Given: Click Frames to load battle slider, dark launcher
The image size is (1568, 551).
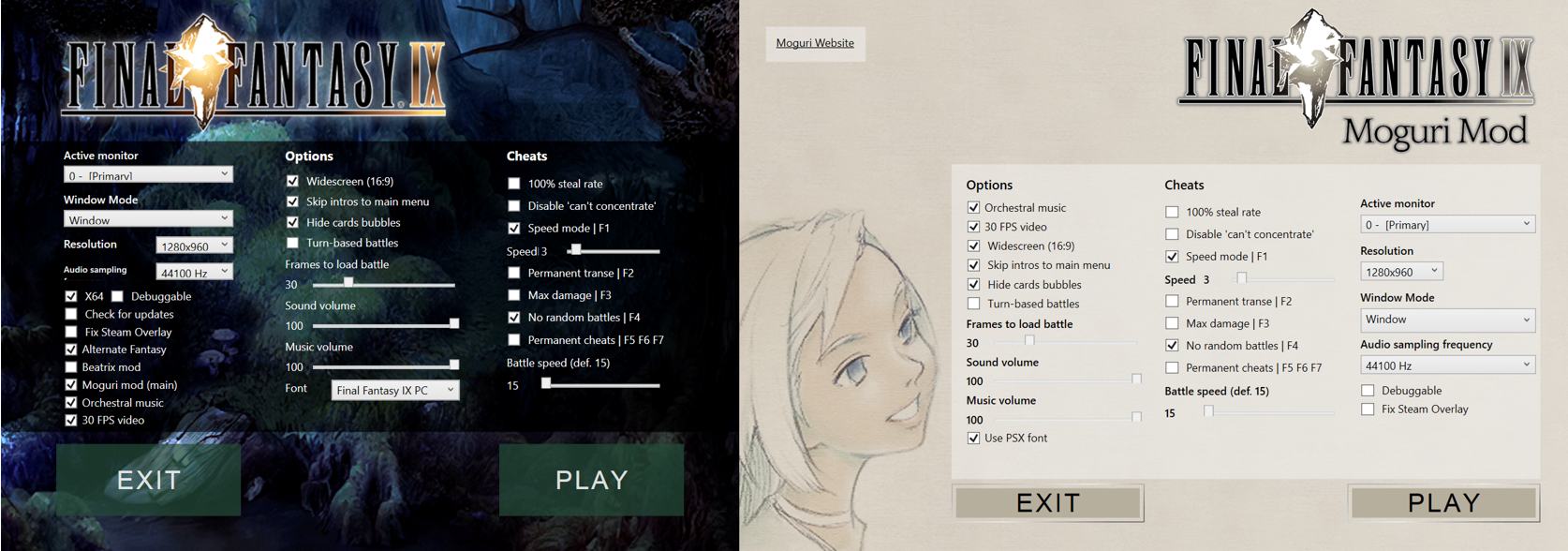Looking at the screenshot, I should point(383,283).
